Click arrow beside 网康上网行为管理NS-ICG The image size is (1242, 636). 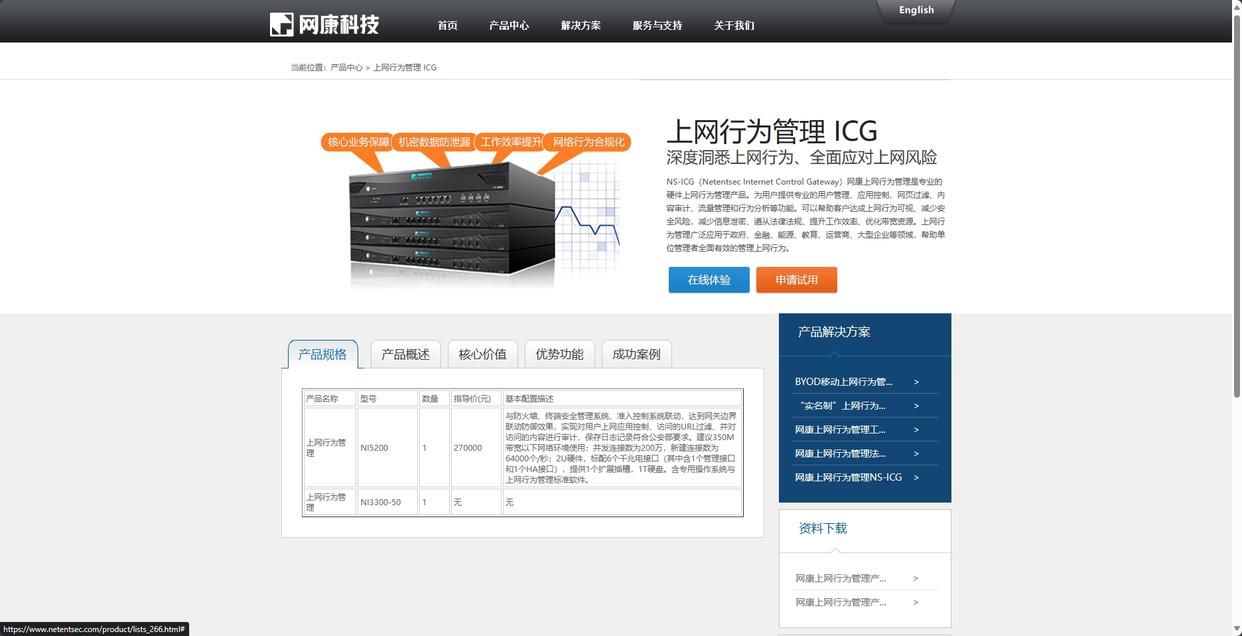tap(916, 478)
